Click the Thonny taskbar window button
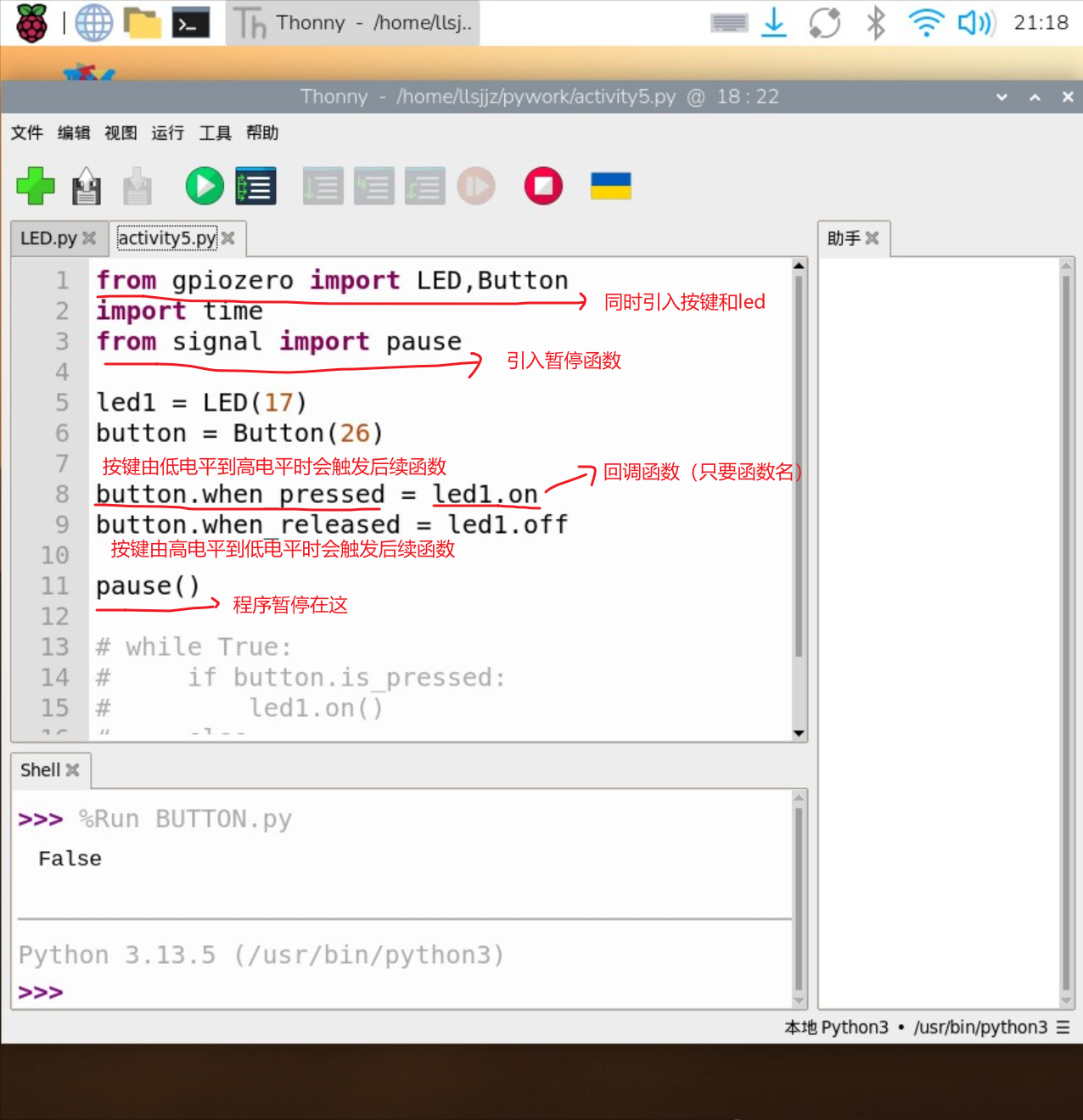The height and width of the screenshot is (1120, 1083). [352, 23]
